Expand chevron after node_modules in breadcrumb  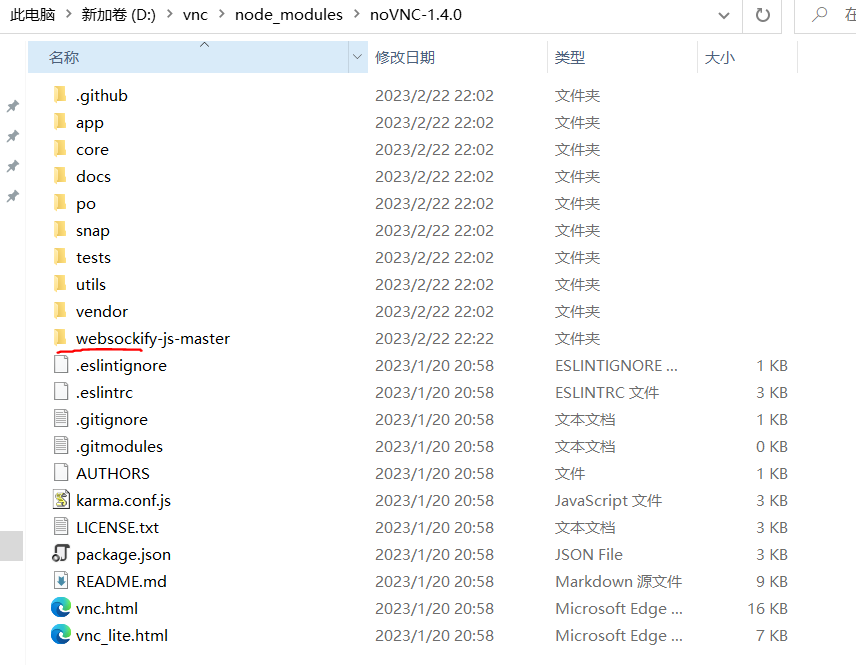(x=356, y=14)
